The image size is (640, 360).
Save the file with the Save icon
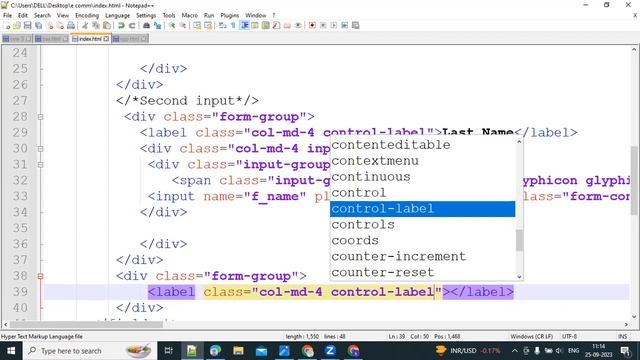(27, 25)
